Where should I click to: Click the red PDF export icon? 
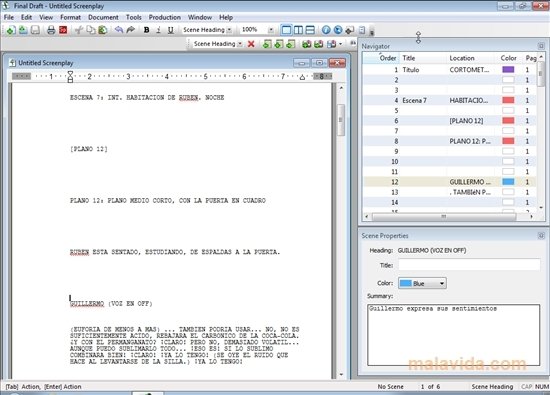tap(63, 30)
